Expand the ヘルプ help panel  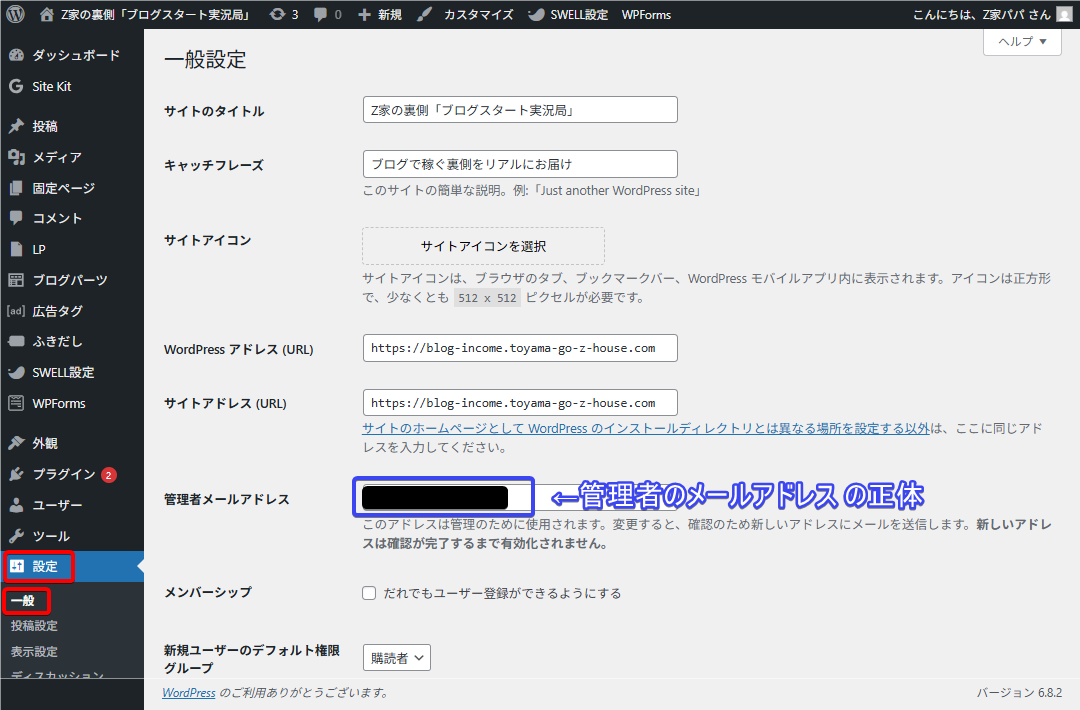tap(1022, 42)
